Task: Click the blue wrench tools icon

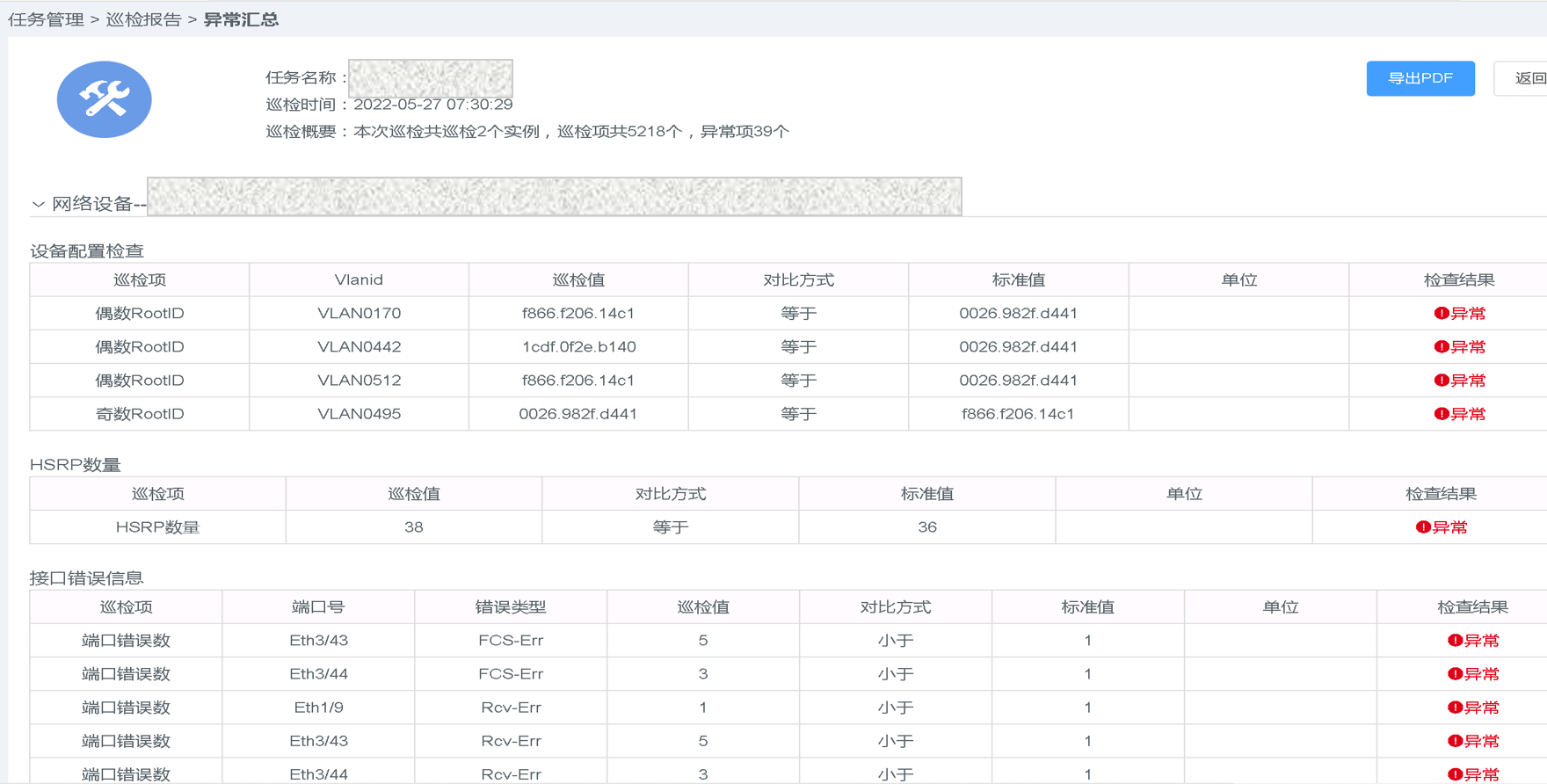Action: (104, 99)
